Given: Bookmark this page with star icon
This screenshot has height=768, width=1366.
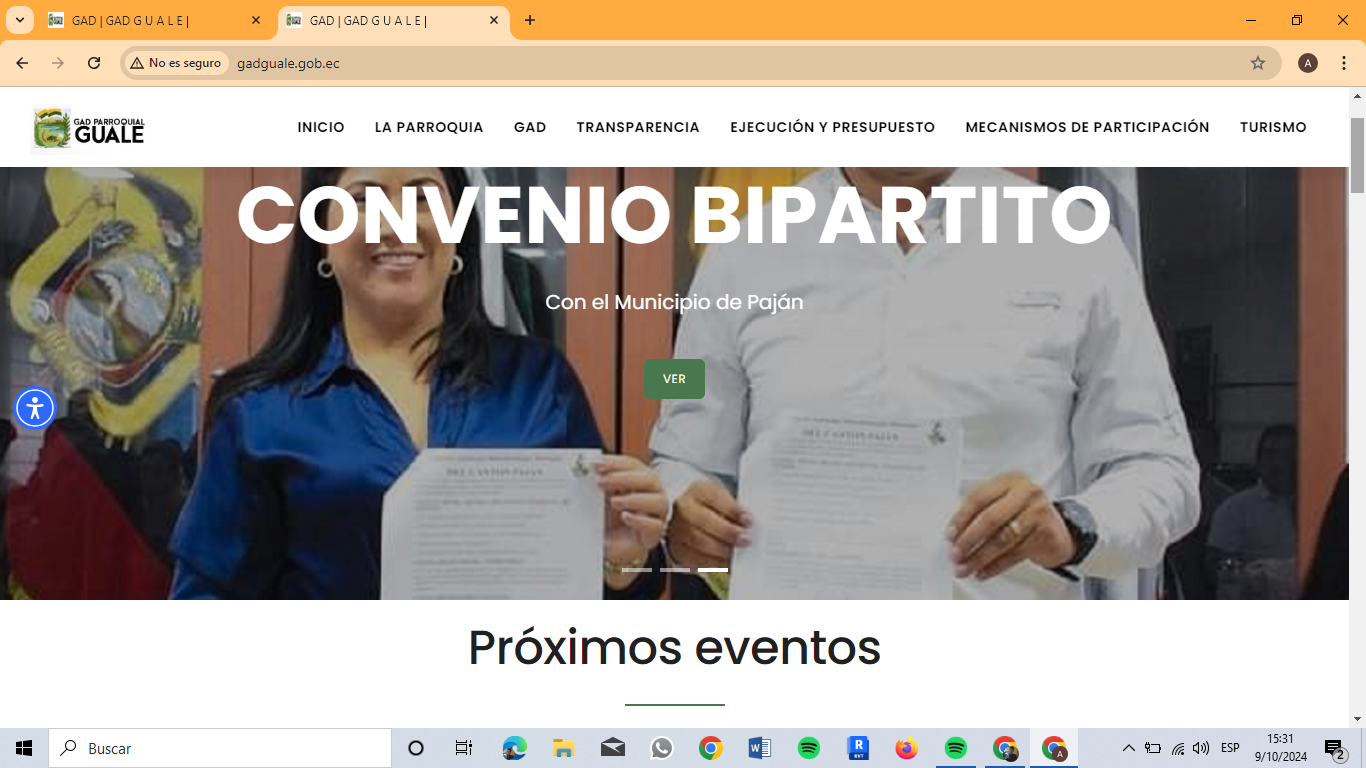Looking at the screenshot, I should pos(1257,63).
